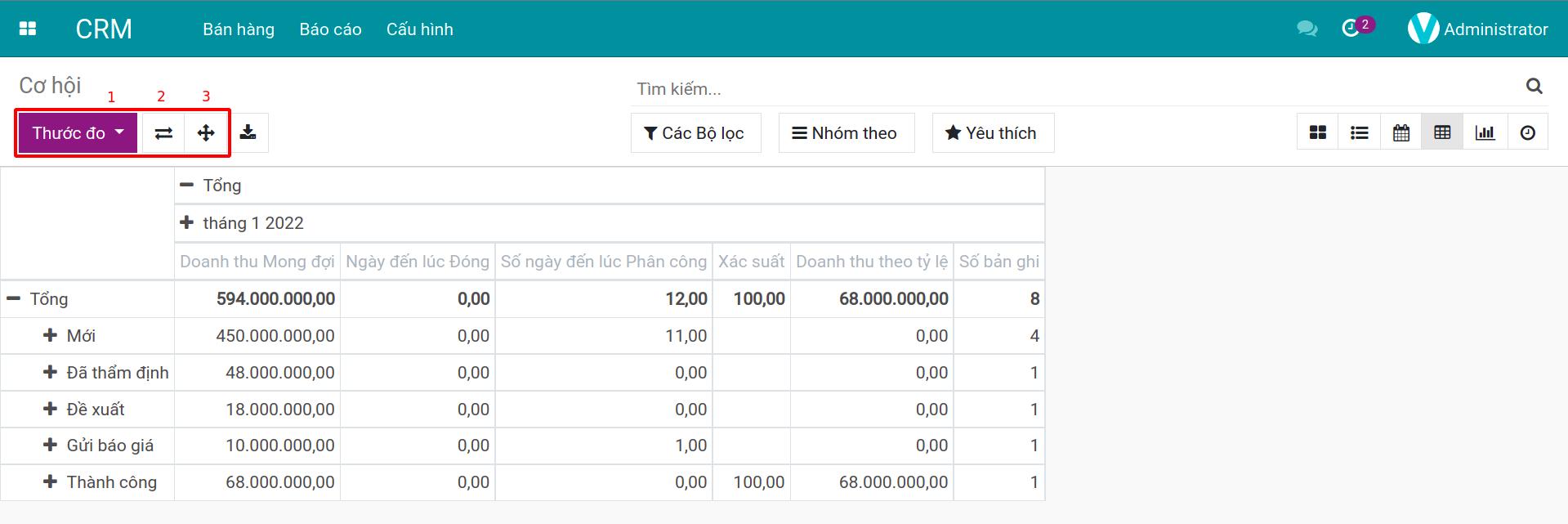Sort by Doanh thu Mong đợi column
The width and height of the screenshot is (1568, 524).
(x=257, y=262)
